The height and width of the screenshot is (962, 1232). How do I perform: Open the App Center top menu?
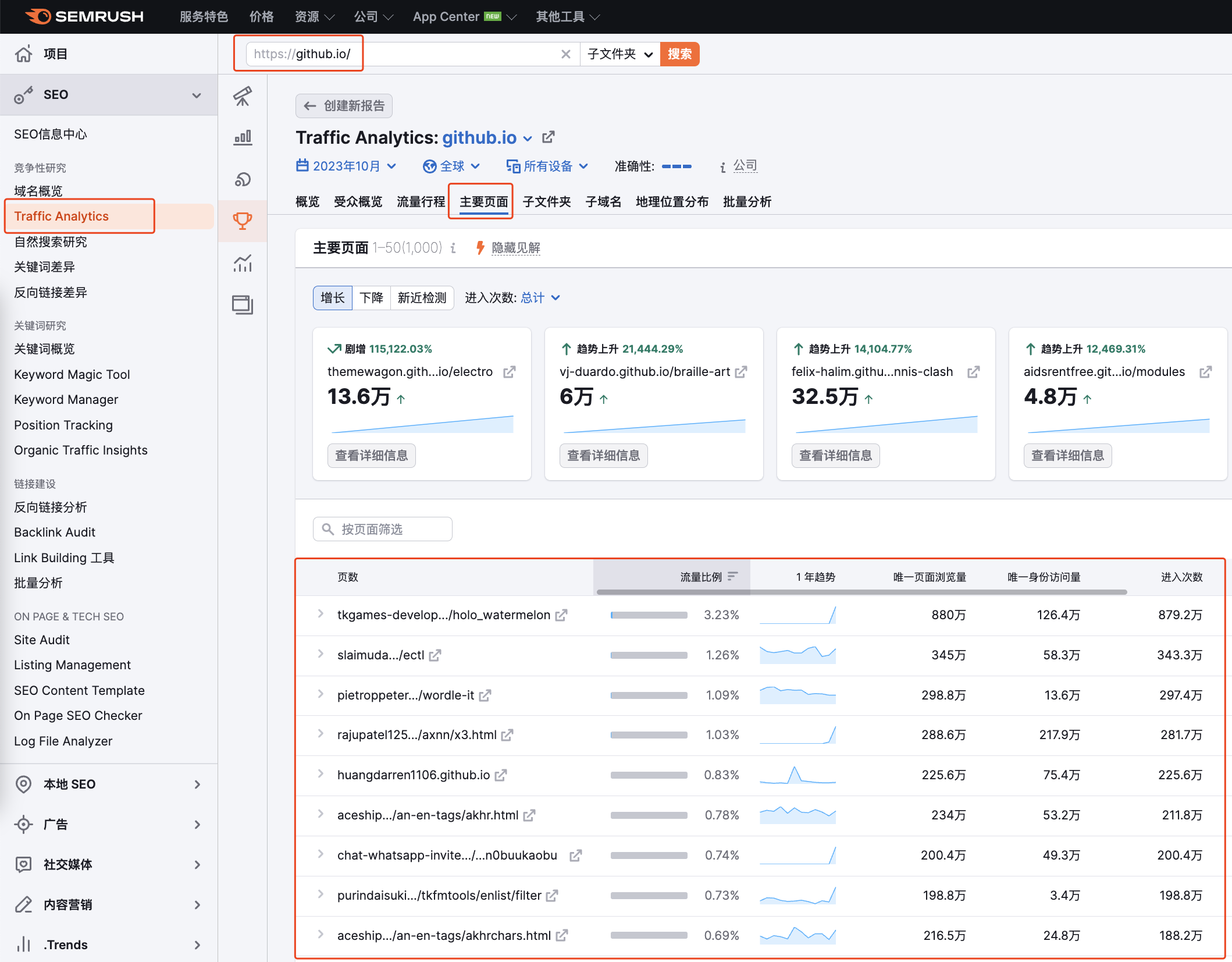[x=464, y=16]
